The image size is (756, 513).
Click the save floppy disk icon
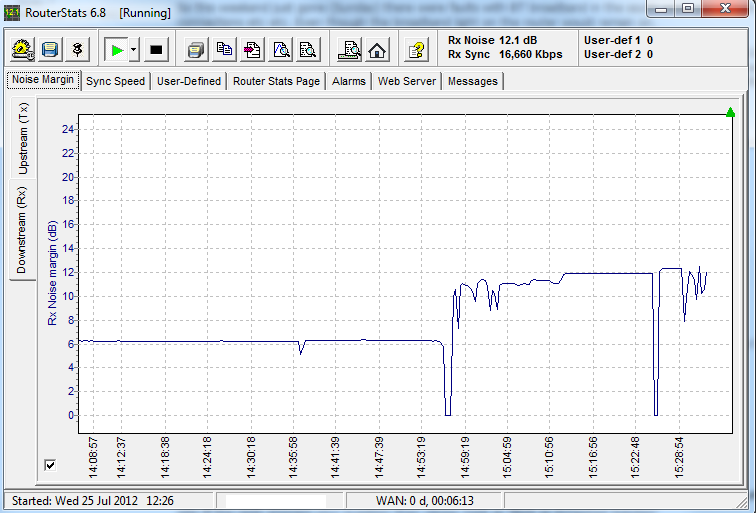point(50,49)
